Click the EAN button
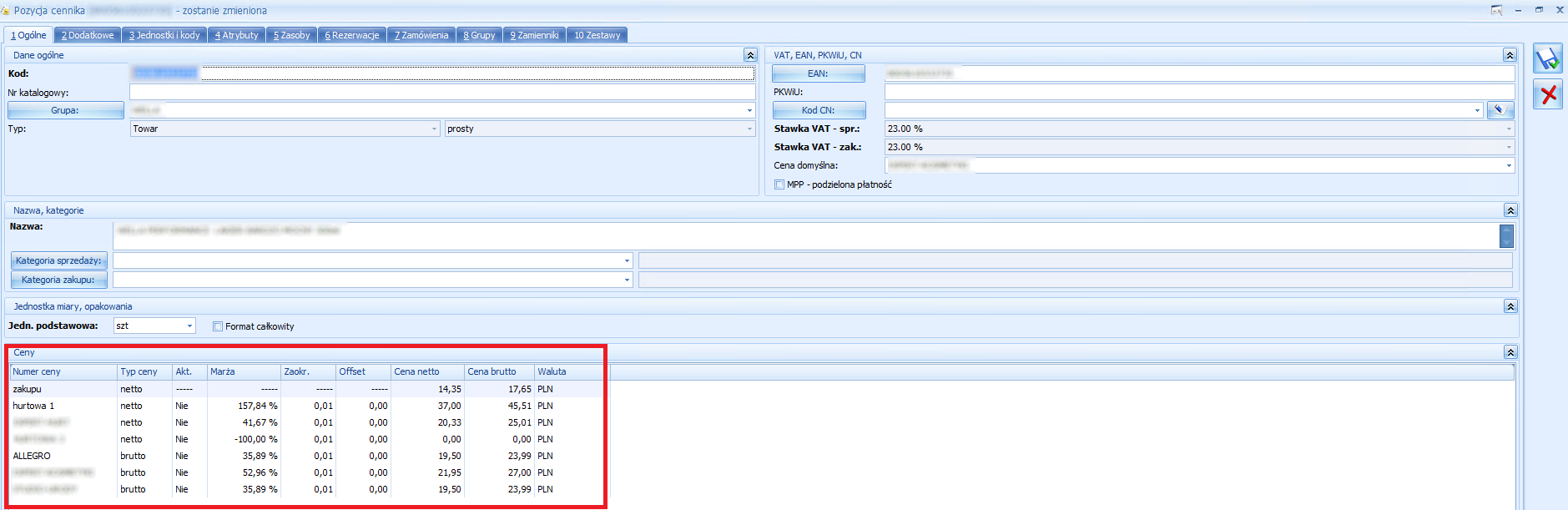Viewport: 1568px width, 510px height. 818,73
